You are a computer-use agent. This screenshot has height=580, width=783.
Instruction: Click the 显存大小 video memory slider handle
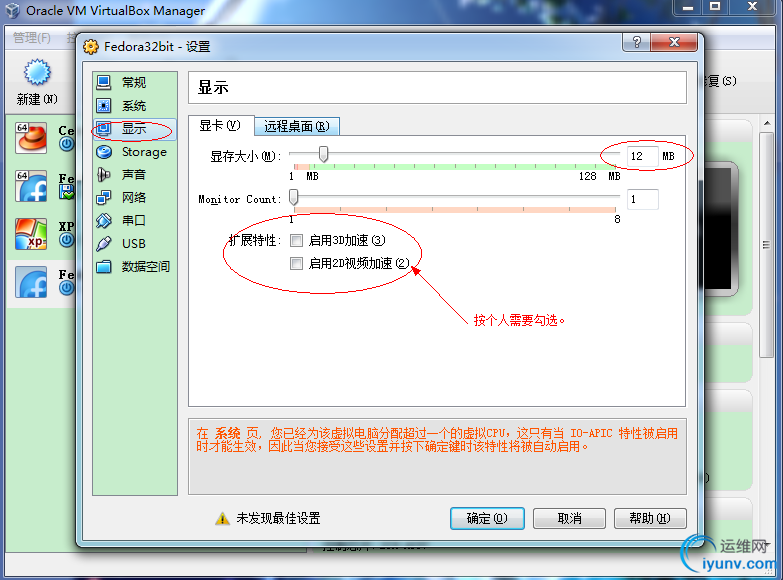click(324, 154)
